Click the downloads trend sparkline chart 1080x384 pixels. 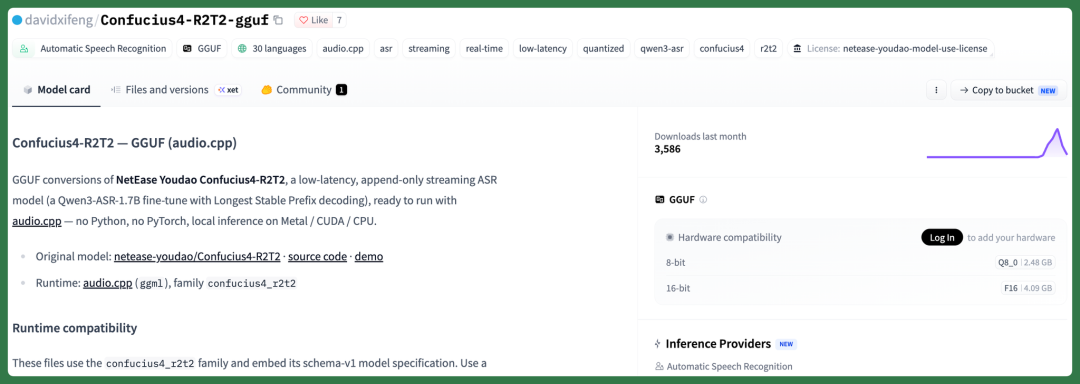997,142
